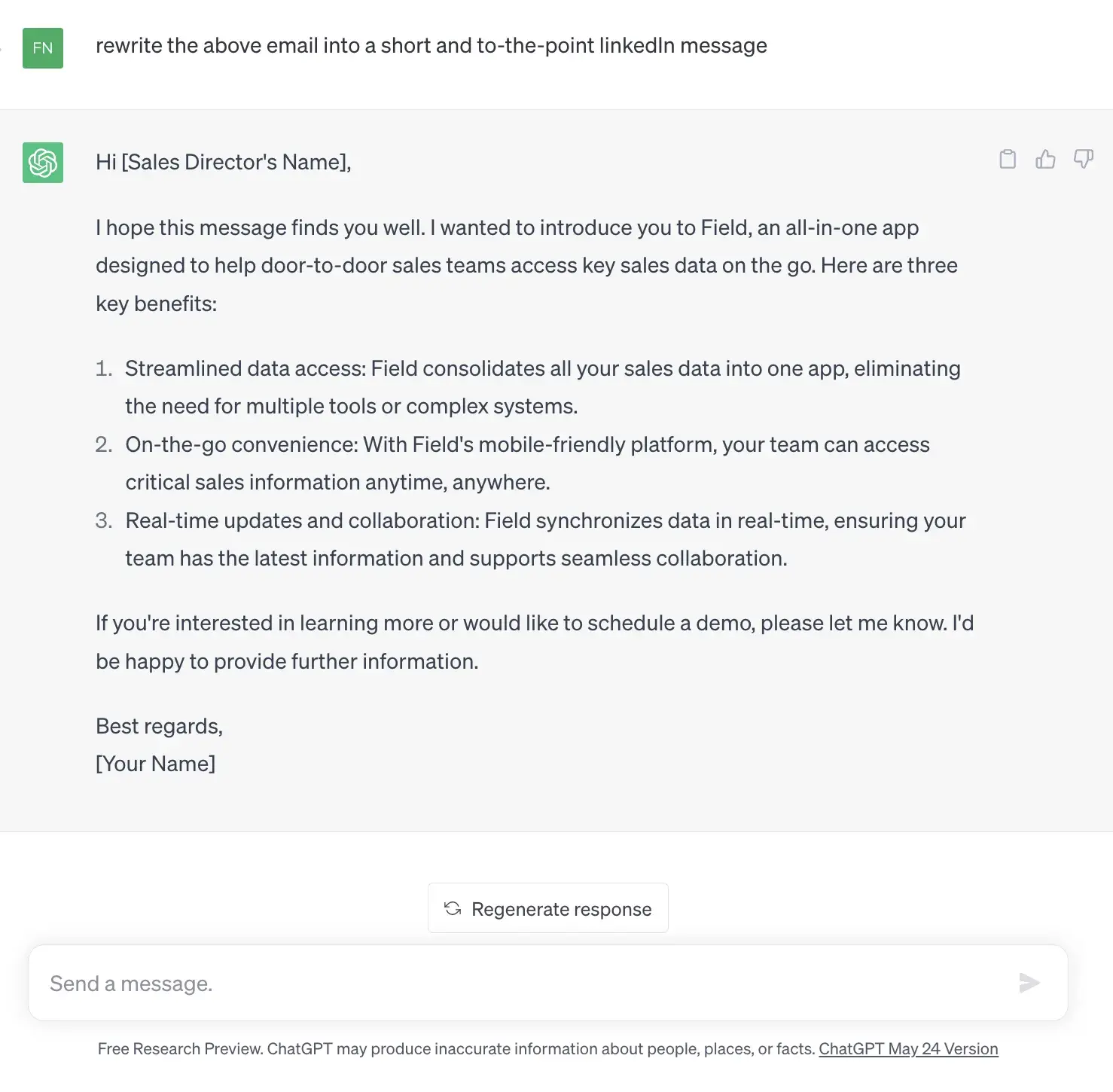Click the [Your Name] placeholder text
The height and width of the screenshot is (1092, 1113).
pos(155,764)
